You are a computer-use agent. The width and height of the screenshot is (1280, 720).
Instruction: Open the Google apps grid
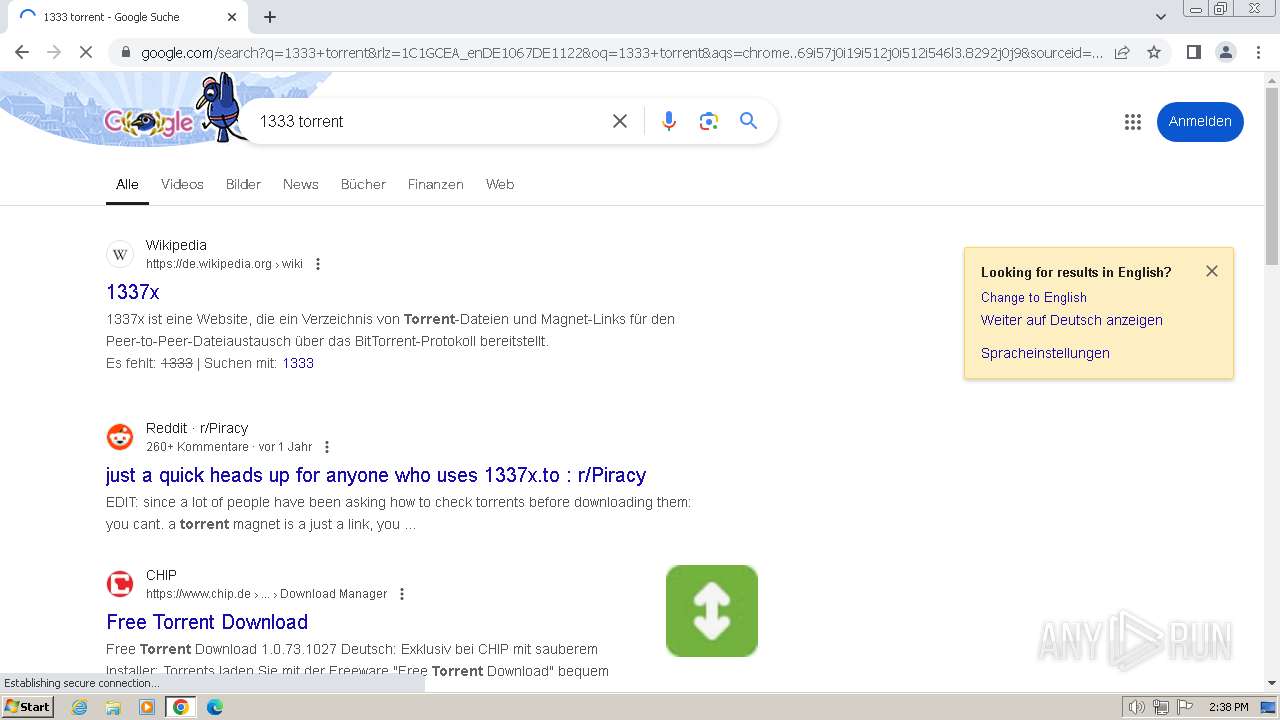[1132, 121]
